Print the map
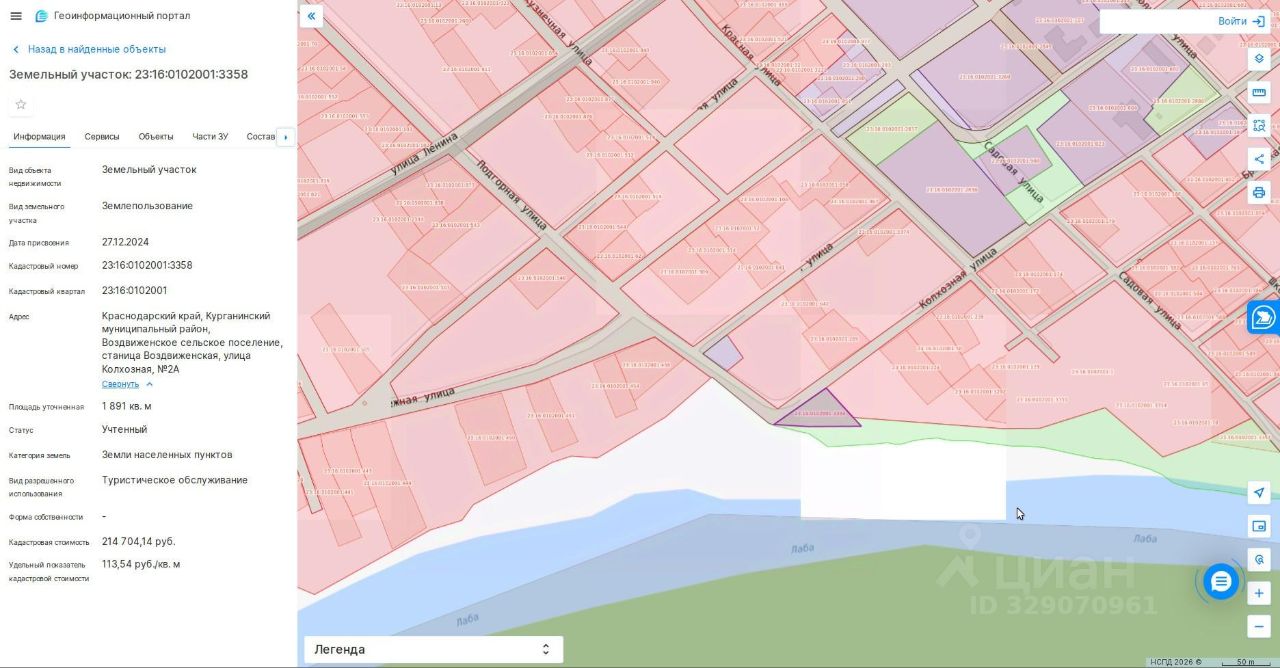Image resolution: width=1280 pixels, height=668 pixels. point(1259,192)
